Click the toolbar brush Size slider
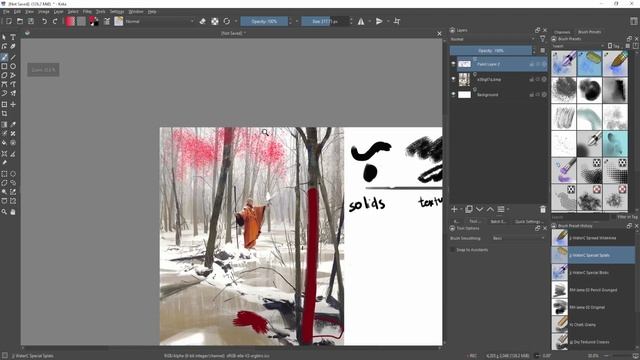This screenshot has width=640, height=360. point(325,21)
